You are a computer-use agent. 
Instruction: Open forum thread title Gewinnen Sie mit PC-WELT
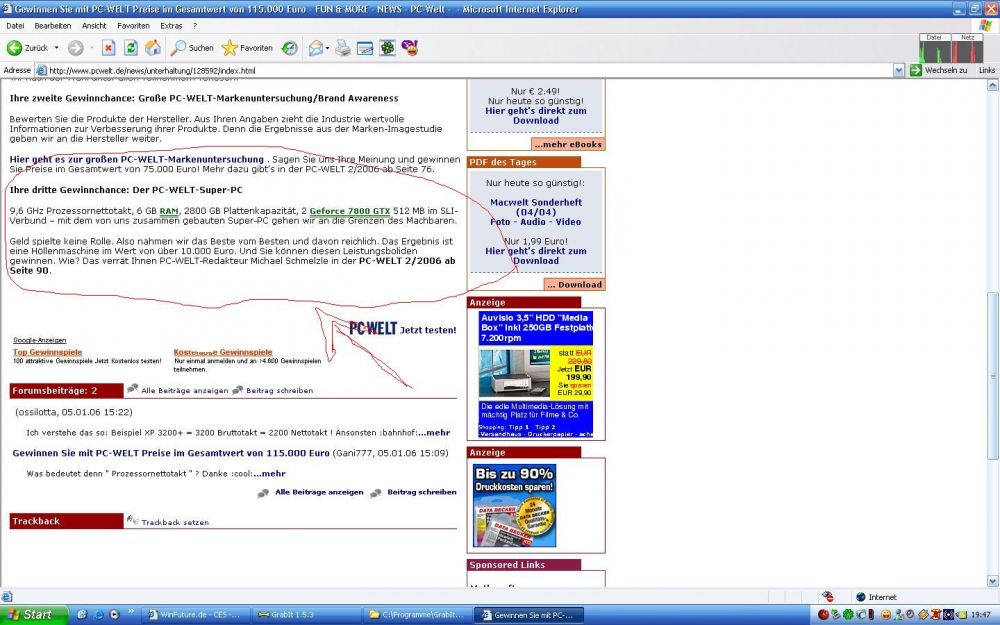point(171,453)
